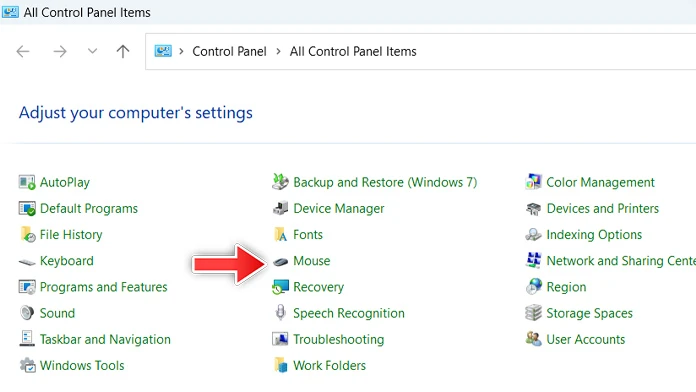696x392 pixels.
Task: Open the recent locations dropdown chevron
Action: click(x=92, y=51)
